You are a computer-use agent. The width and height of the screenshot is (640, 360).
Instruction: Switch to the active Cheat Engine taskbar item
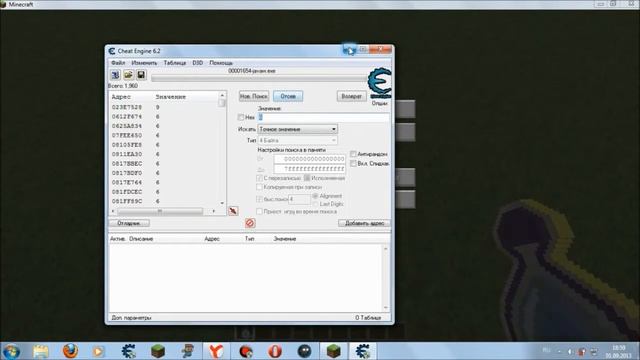click(362, 351)
